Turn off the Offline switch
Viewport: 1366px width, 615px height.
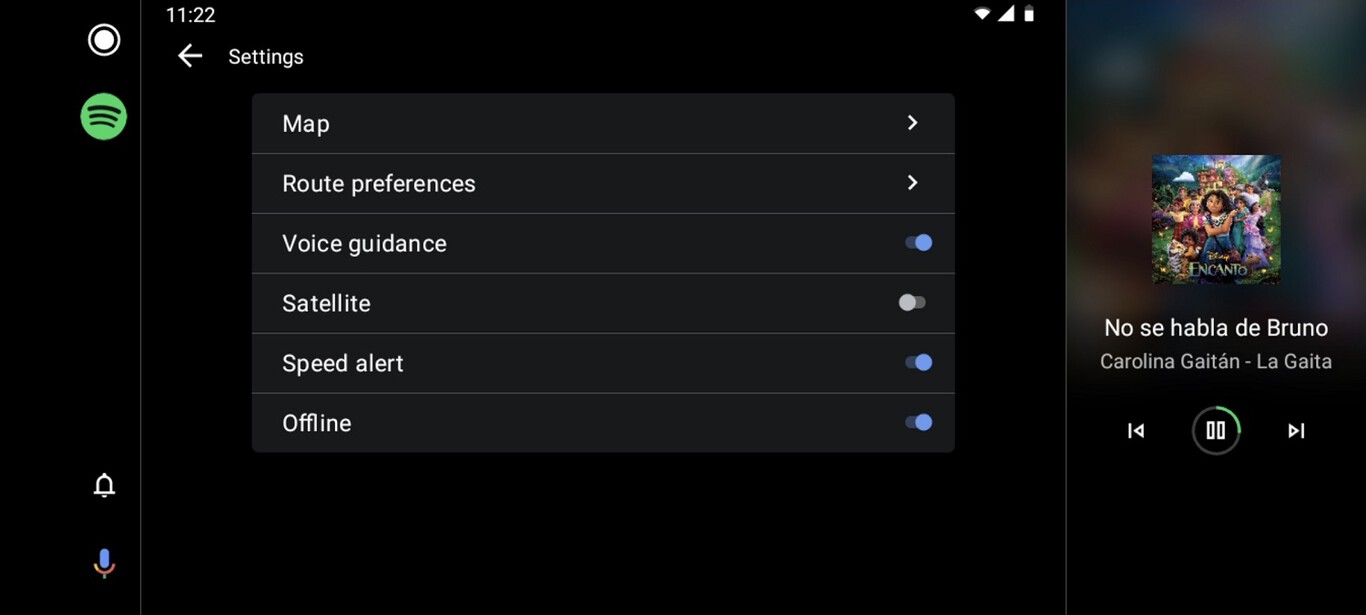pyautogui.click(x=918, y=423)
